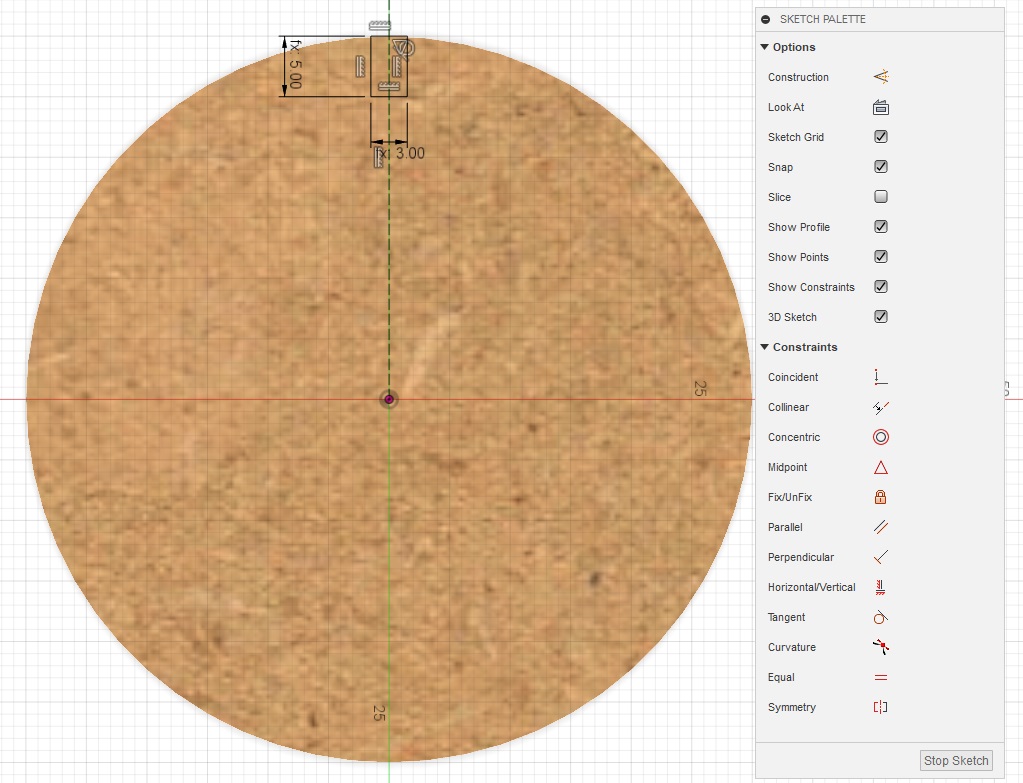Select the Equal constraint icon
This screenshot has width=1023, height=783.
pyautogui.click(x=881, y=677)
